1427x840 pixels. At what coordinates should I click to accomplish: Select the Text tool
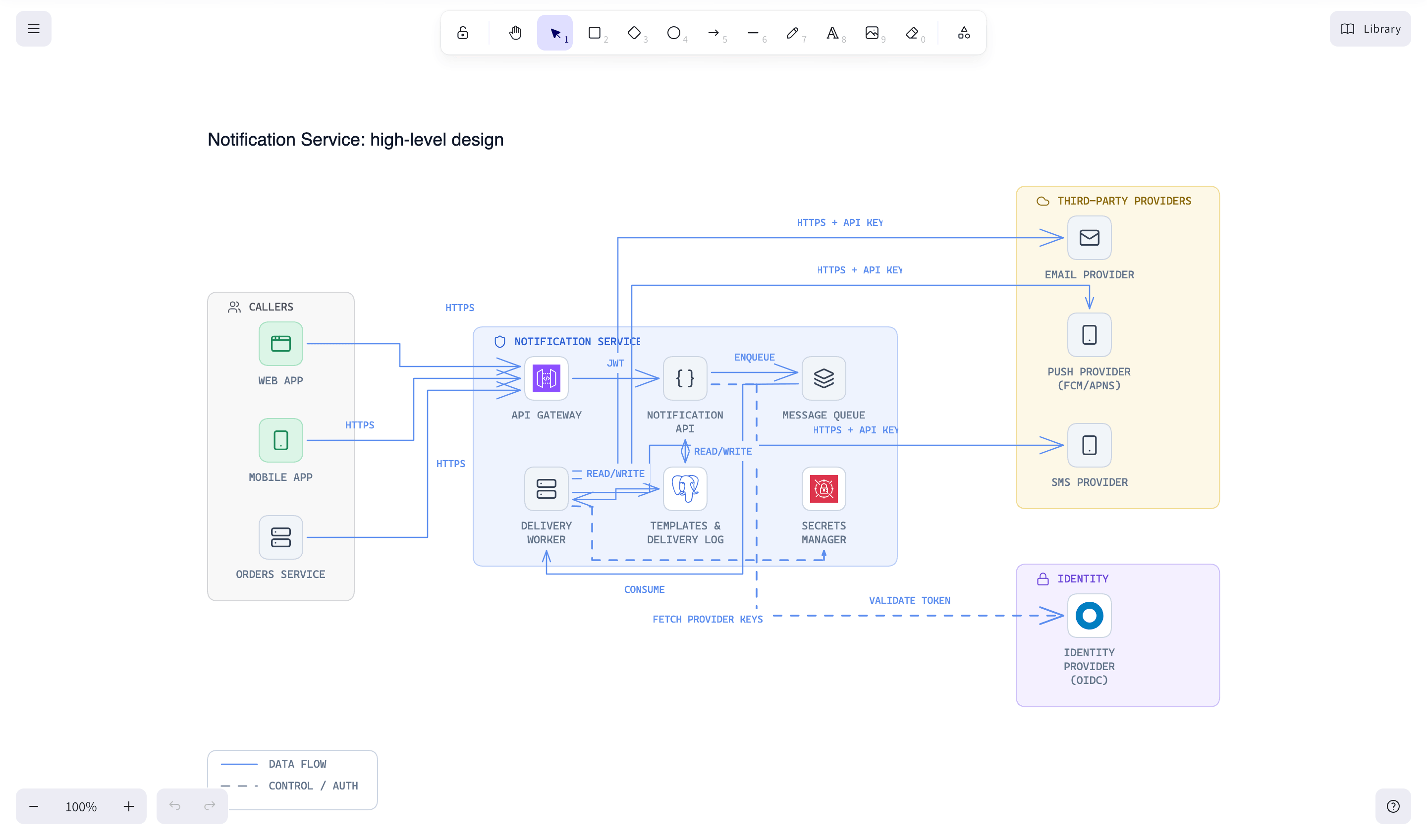click(832, 33)
